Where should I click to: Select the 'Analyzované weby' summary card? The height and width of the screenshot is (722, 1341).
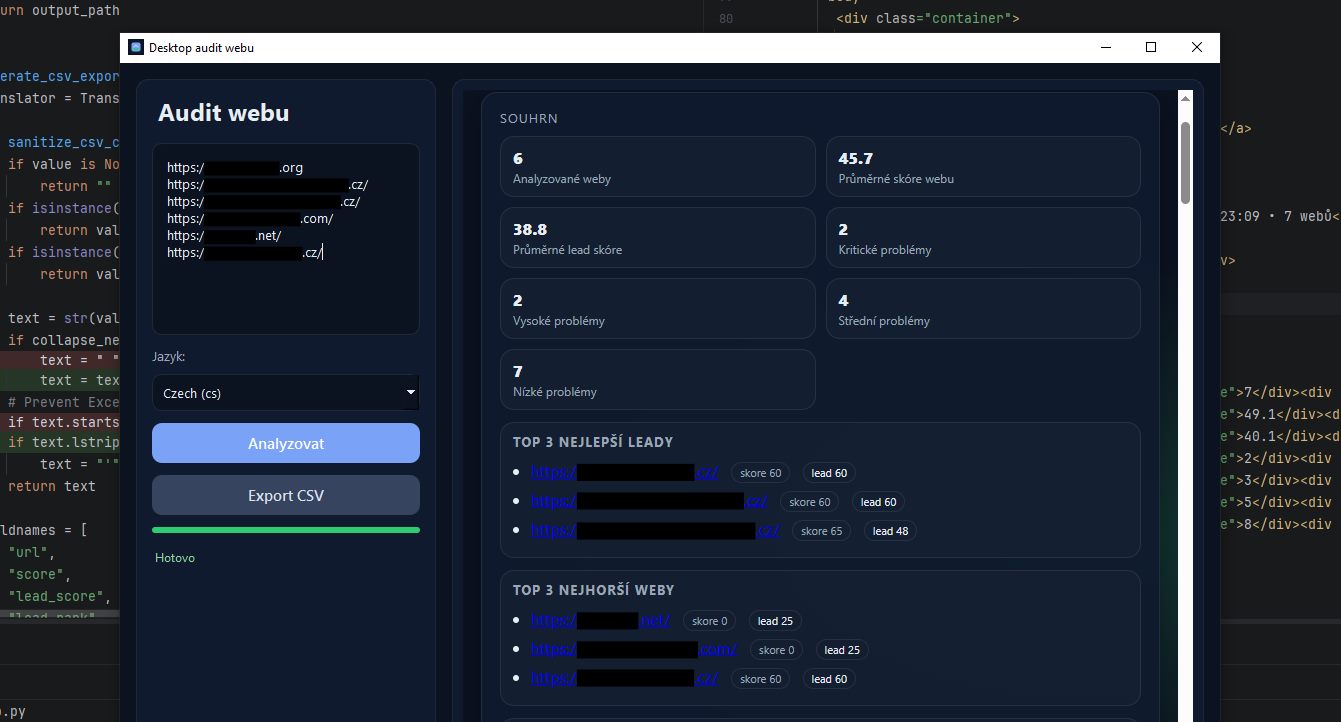click(658, 167)
